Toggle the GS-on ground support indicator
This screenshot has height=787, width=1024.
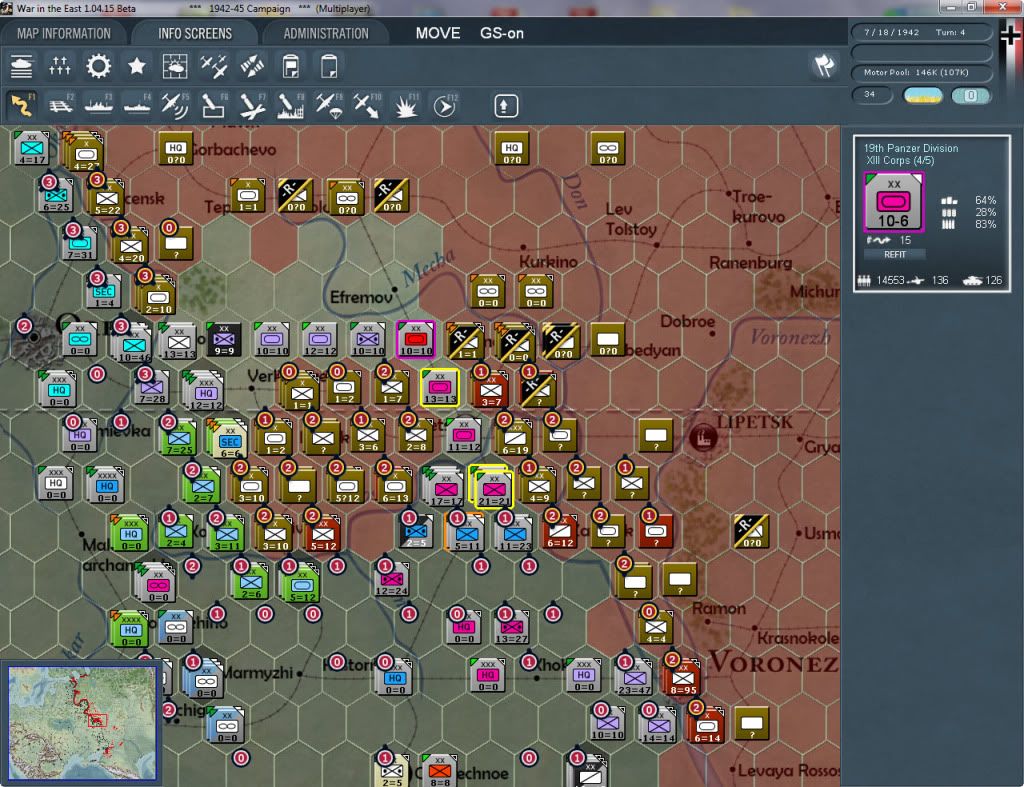click(x=502, y=33)
